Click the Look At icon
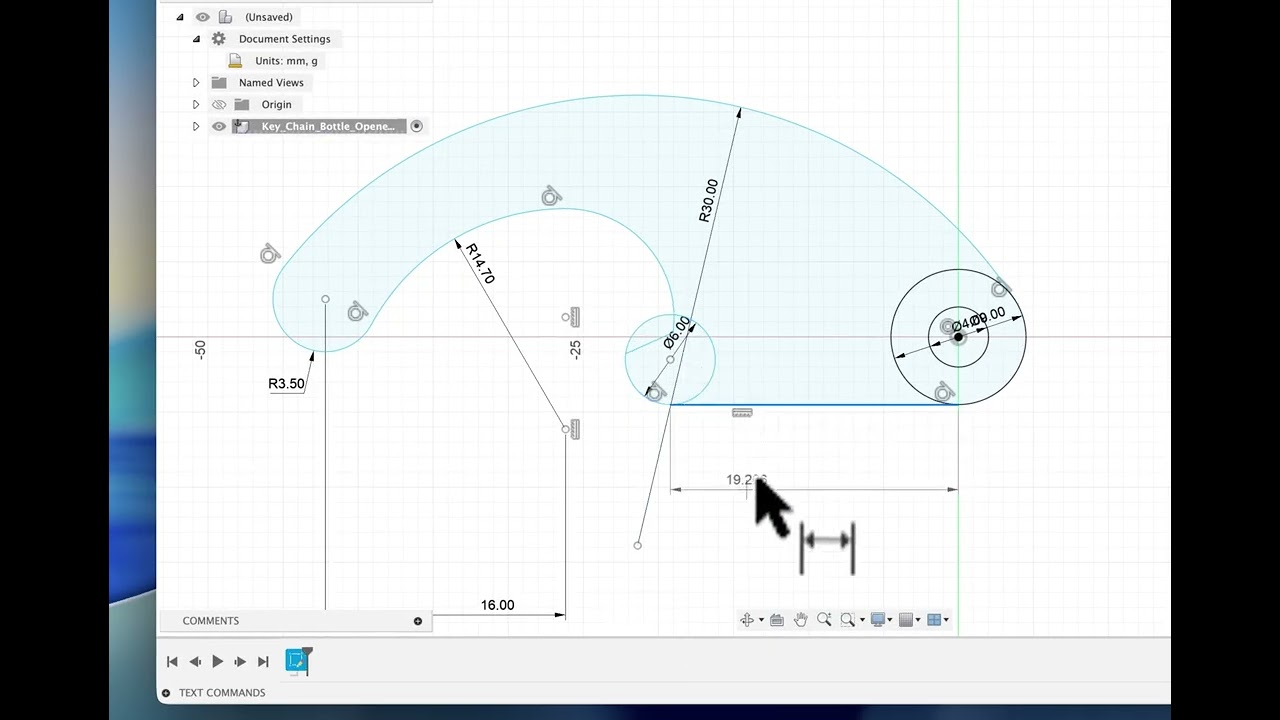The height and width of the screenshot is (720, 1280). pyautogui.click(x=777, y=620)
